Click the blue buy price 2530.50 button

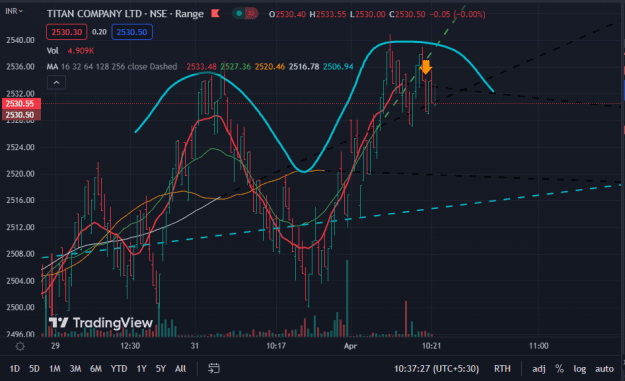[x=132, y=32]
